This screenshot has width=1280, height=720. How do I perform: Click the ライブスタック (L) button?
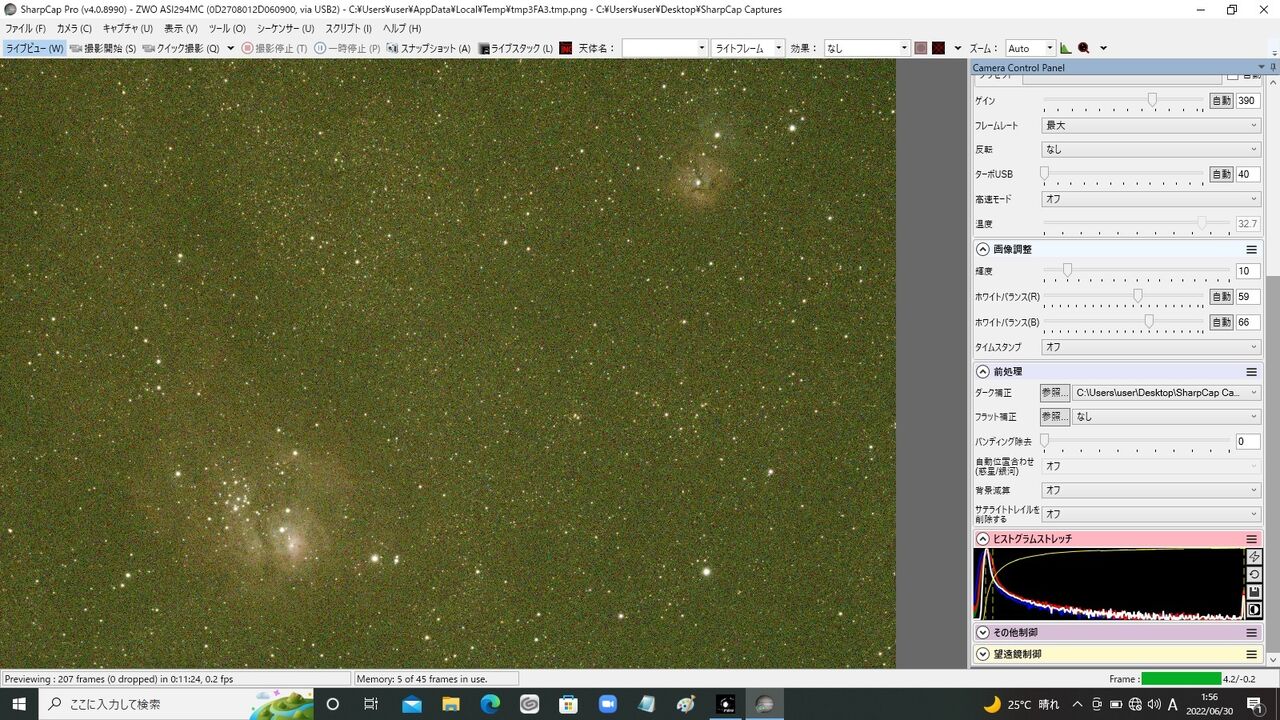tap(515, 48)
